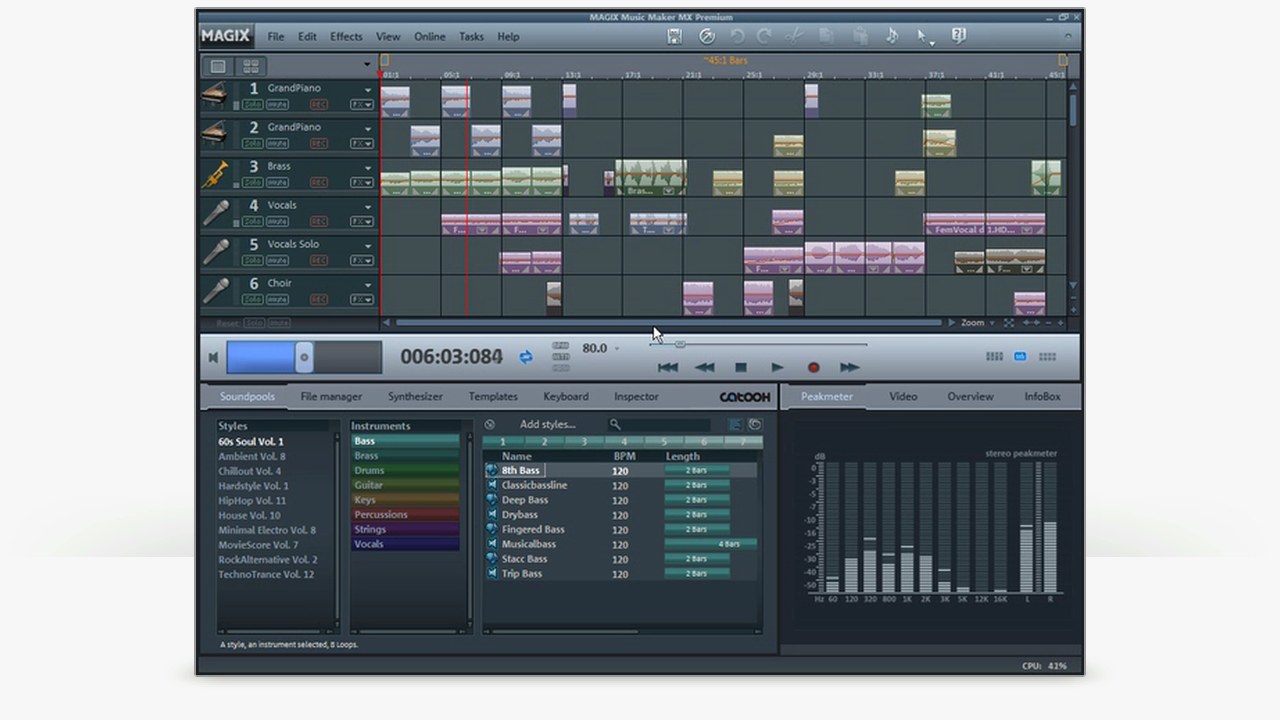Click the paste clipboard icon
Viewport: 1280px width, 720px height.
tap(860, 36)
